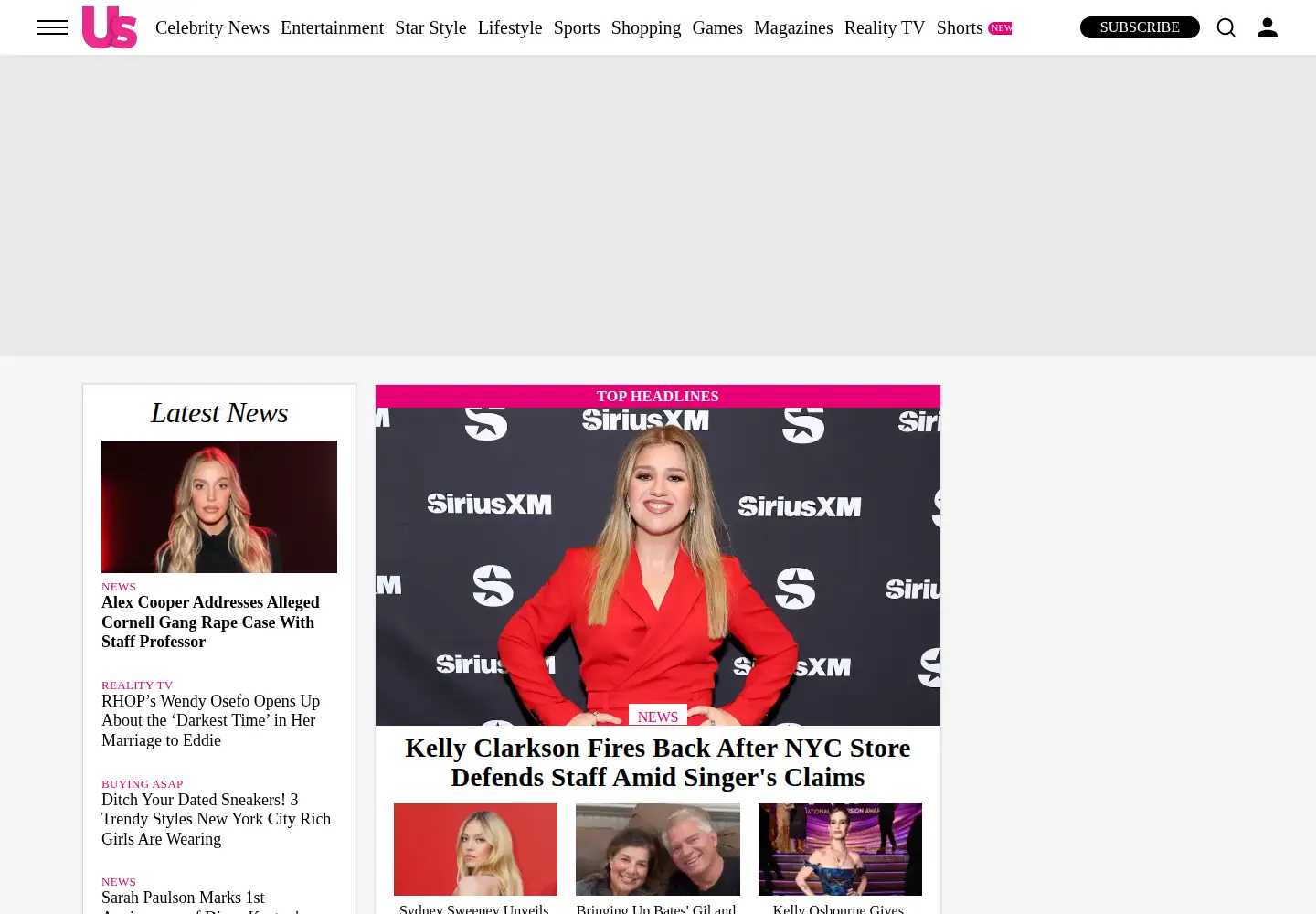The width and height of the screenshot is (1316, 914).
Task: Open the Alex Cooper article thumbnail
Action: [219, 506]
